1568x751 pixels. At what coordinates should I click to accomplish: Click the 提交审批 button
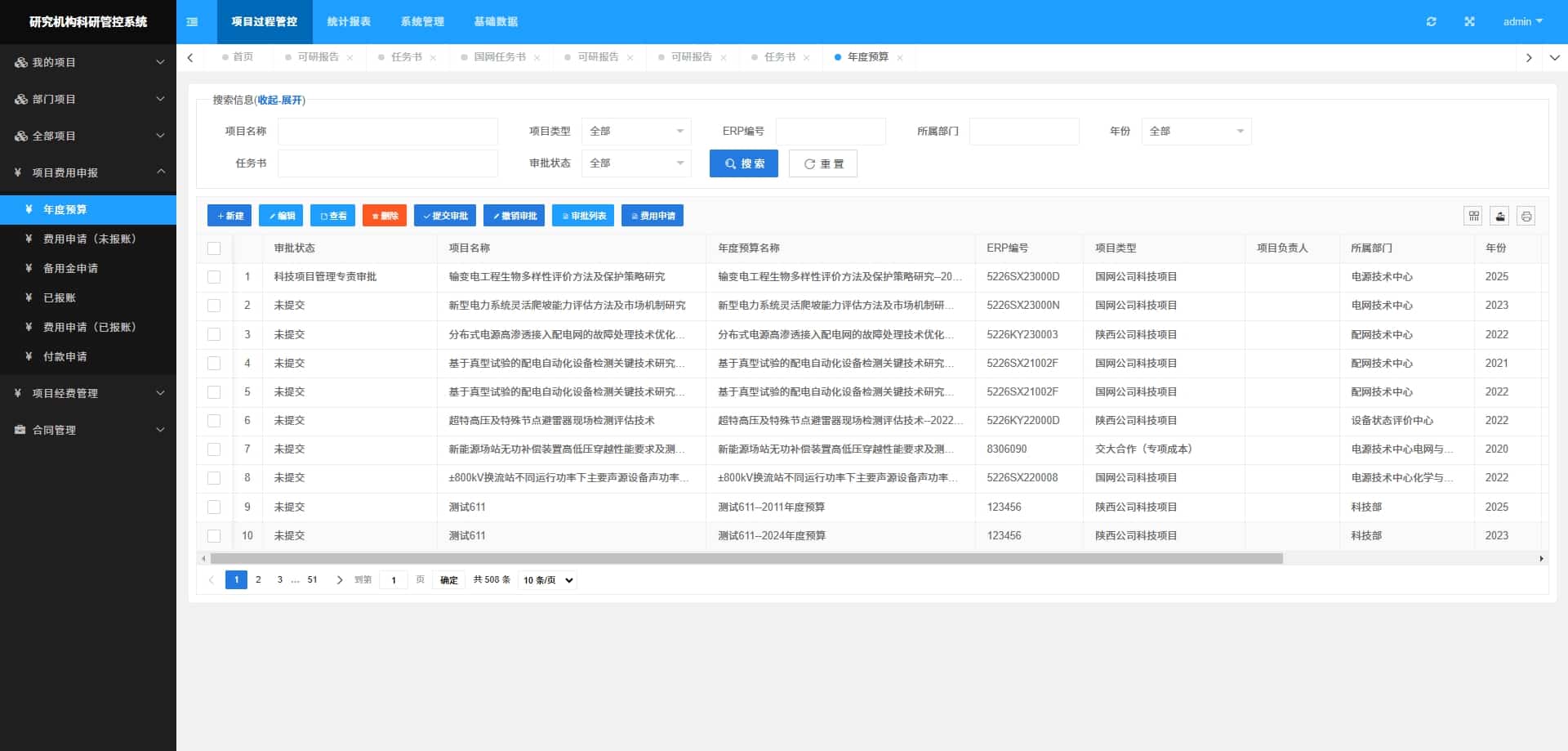tap(445, 216)
